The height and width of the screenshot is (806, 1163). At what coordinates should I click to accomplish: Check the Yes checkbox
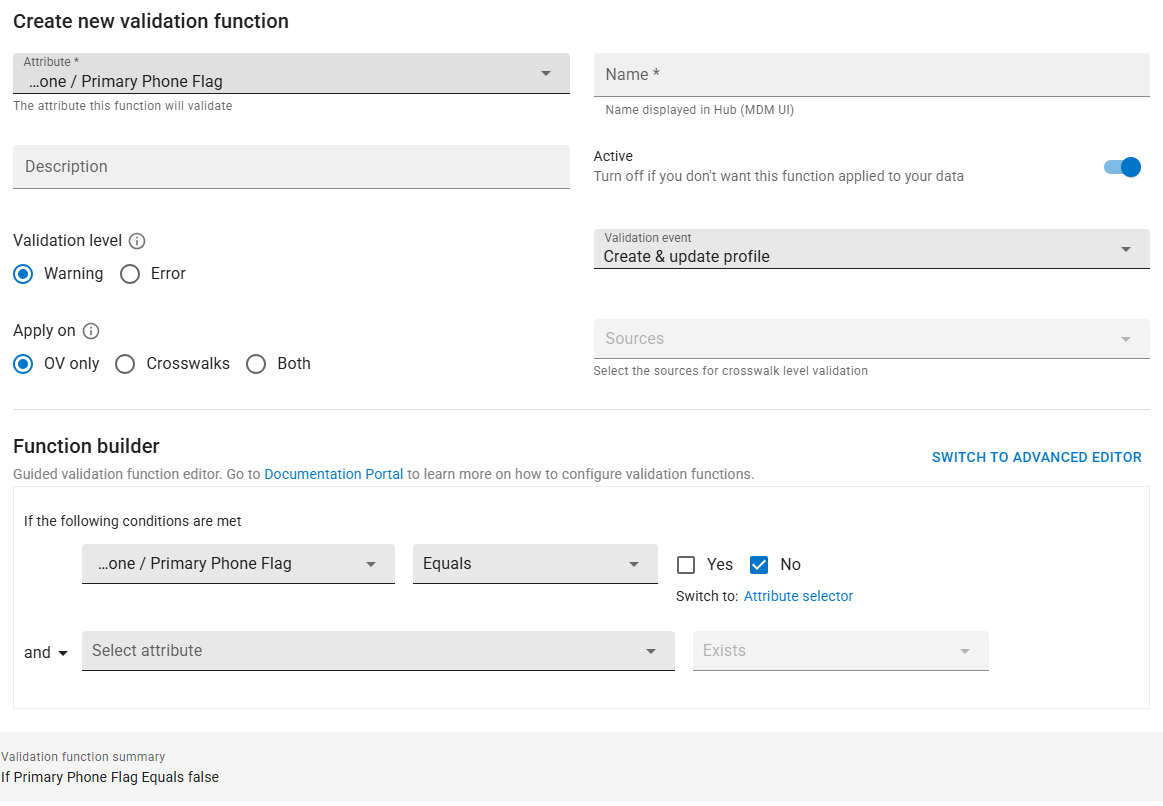click(x=686, y=565)
